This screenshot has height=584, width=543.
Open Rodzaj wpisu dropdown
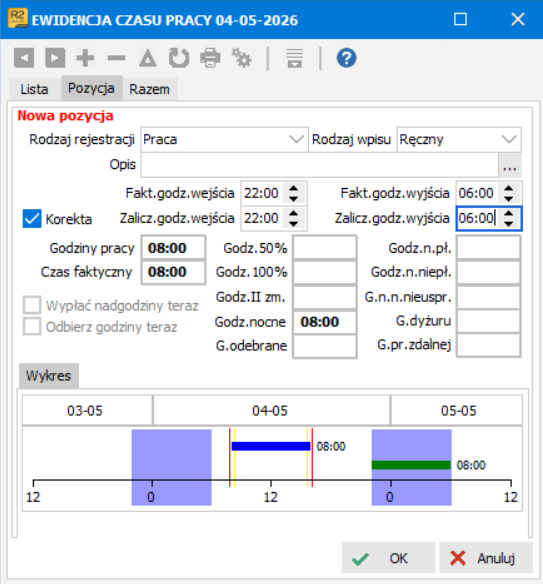(x=509, y=140)
